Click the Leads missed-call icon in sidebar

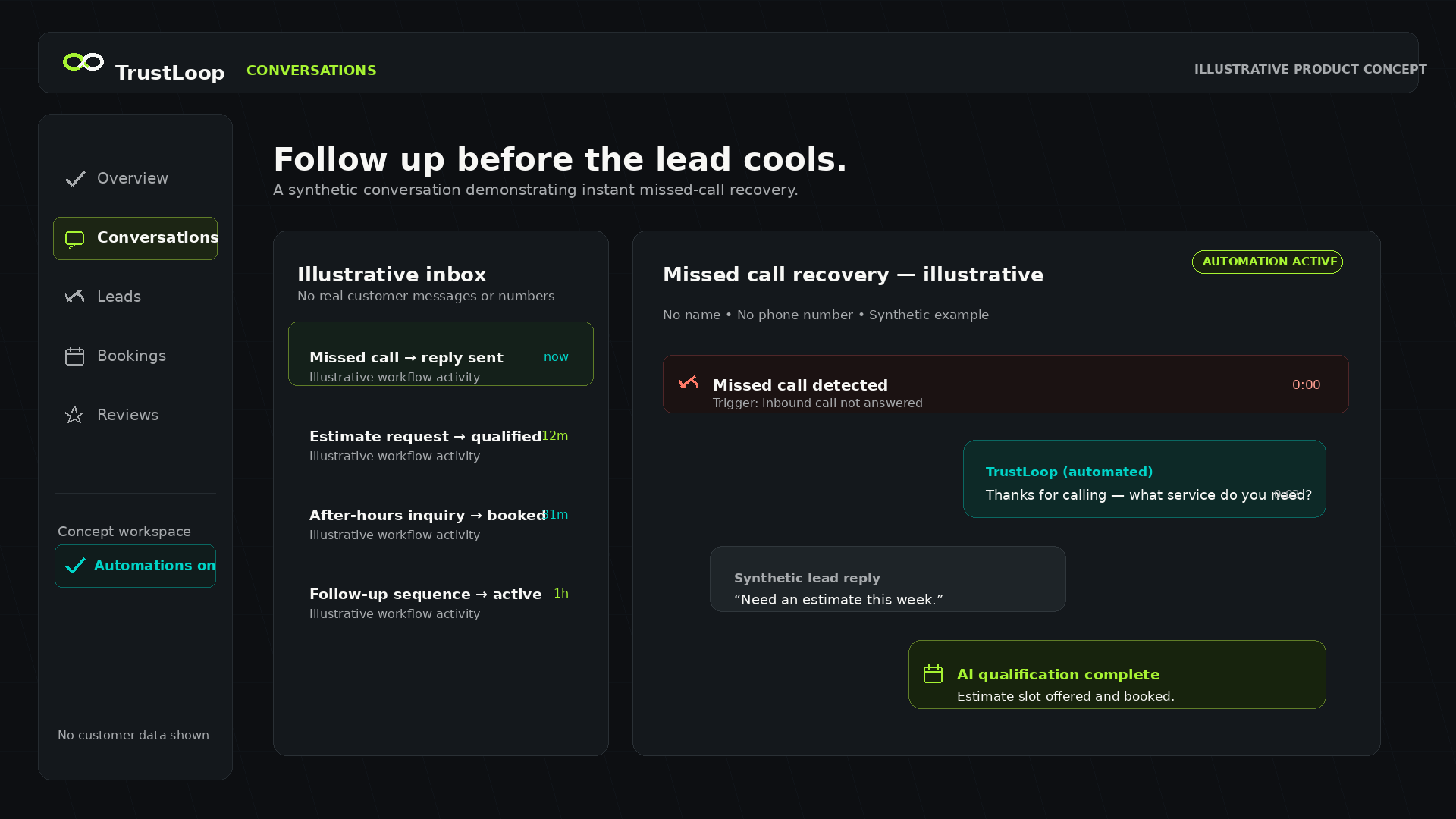click(74, 296)
